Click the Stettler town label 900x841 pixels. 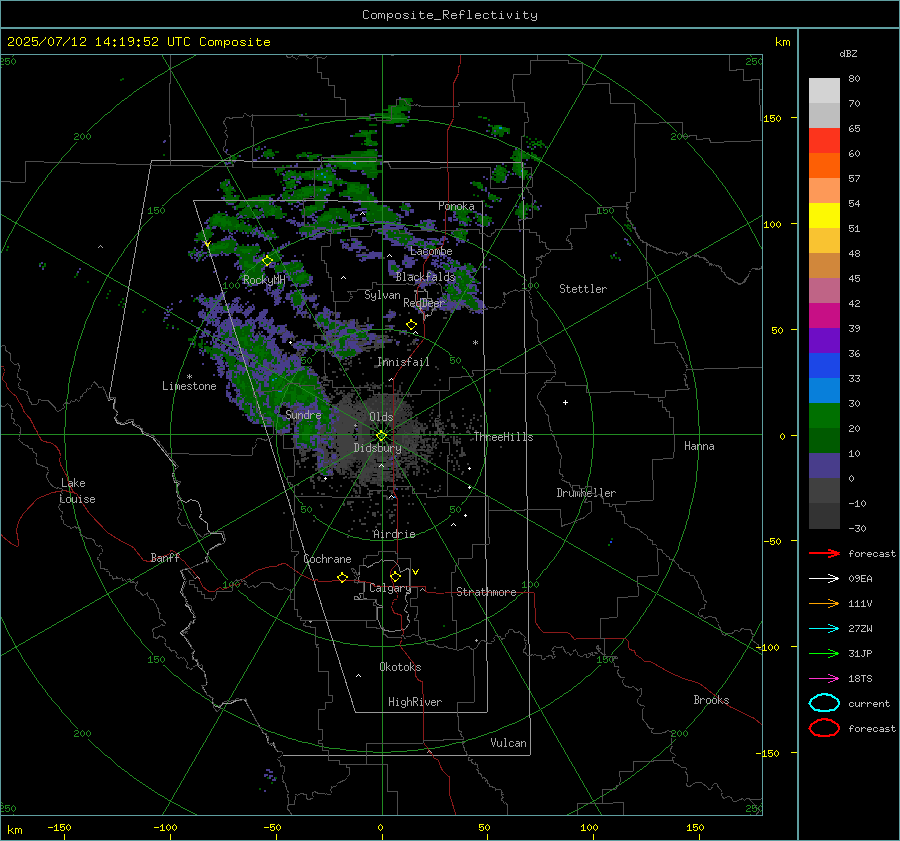point(583,289)
